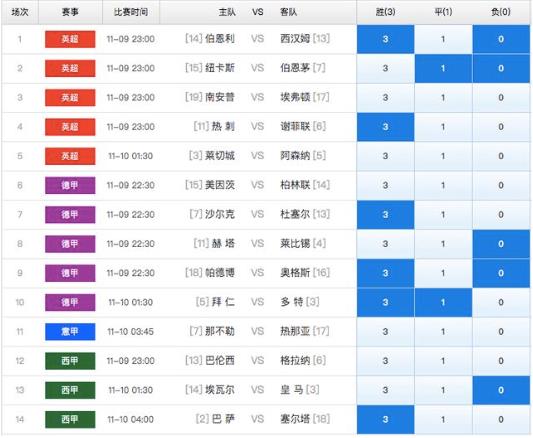533x438 pixels.
Task: Select loss (0) for 南安普 vs 埃弗顿
Action: 501,98
